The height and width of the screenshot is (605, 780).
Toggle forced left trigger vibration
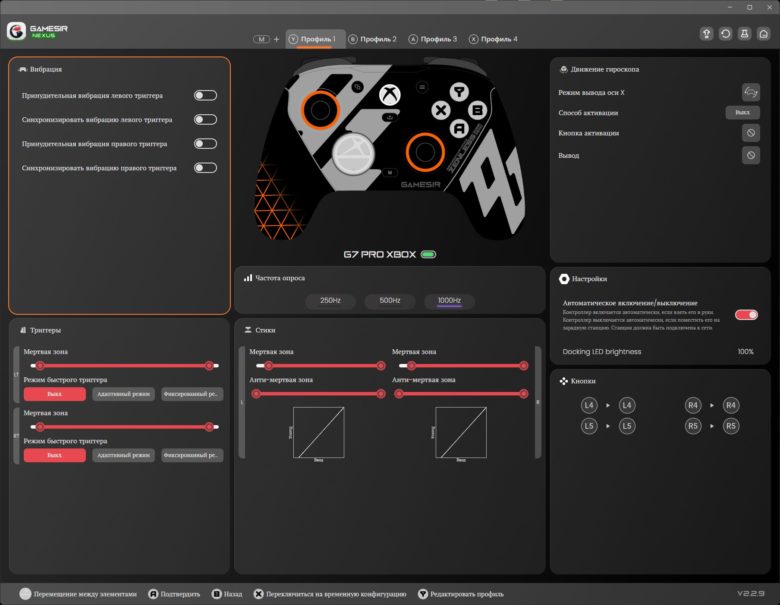205,95
